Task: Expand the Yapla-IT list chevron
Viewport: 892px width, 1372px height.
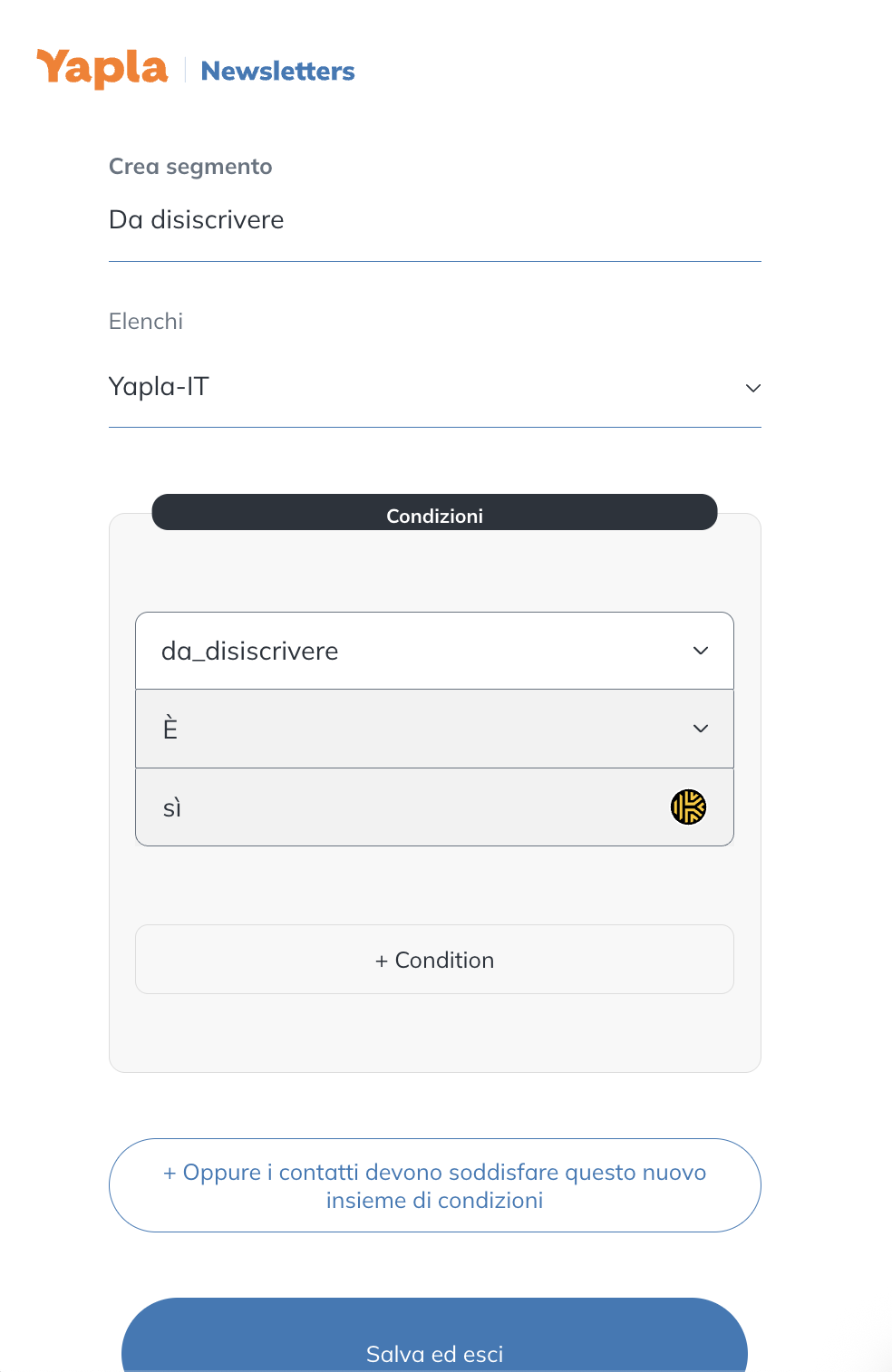Action: click(x=752, y=388)
